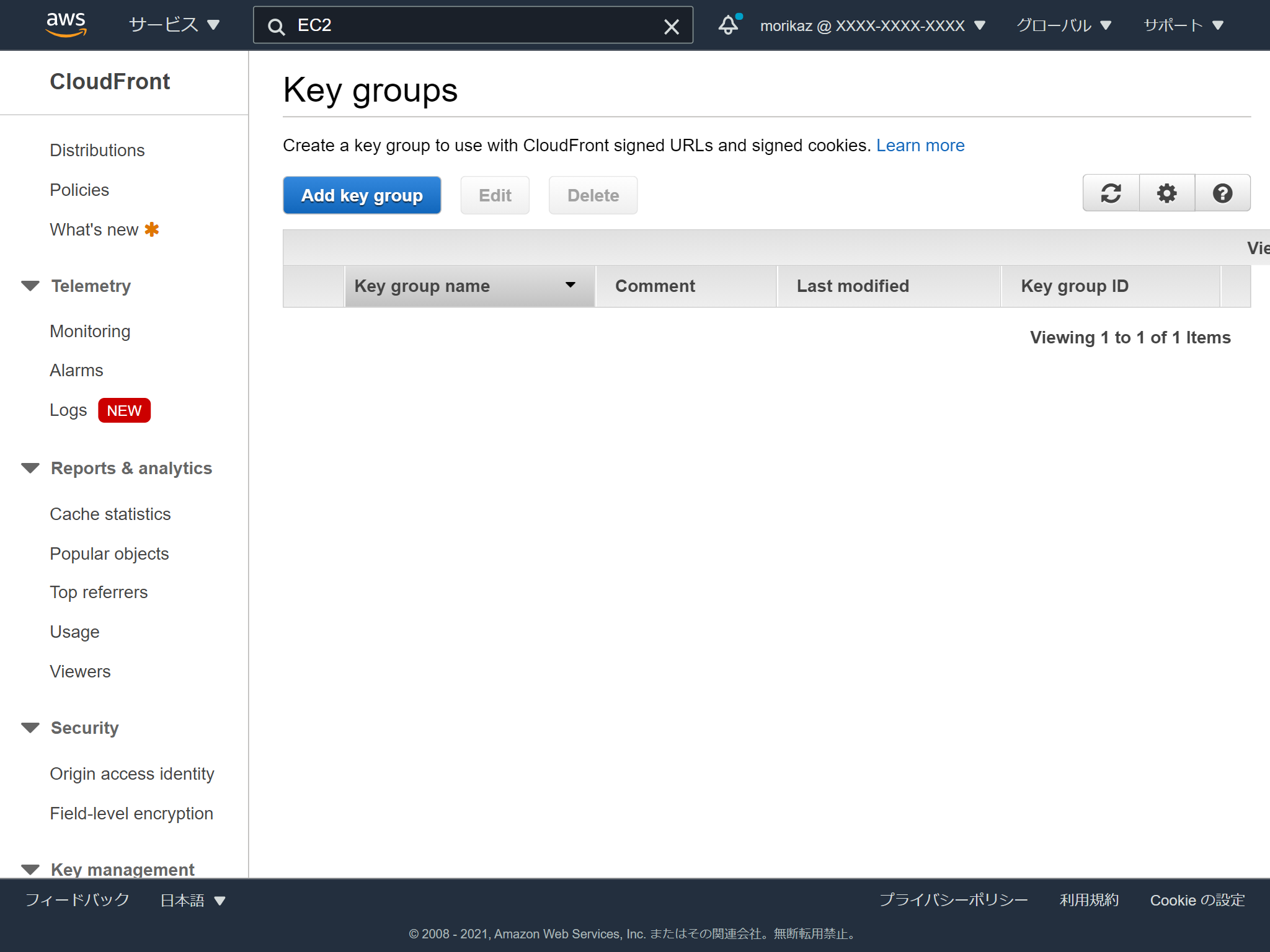The height and width of the screenshot is (952, 1270).
Task: Click the Add key group button
Action: [x=362, y=195]
